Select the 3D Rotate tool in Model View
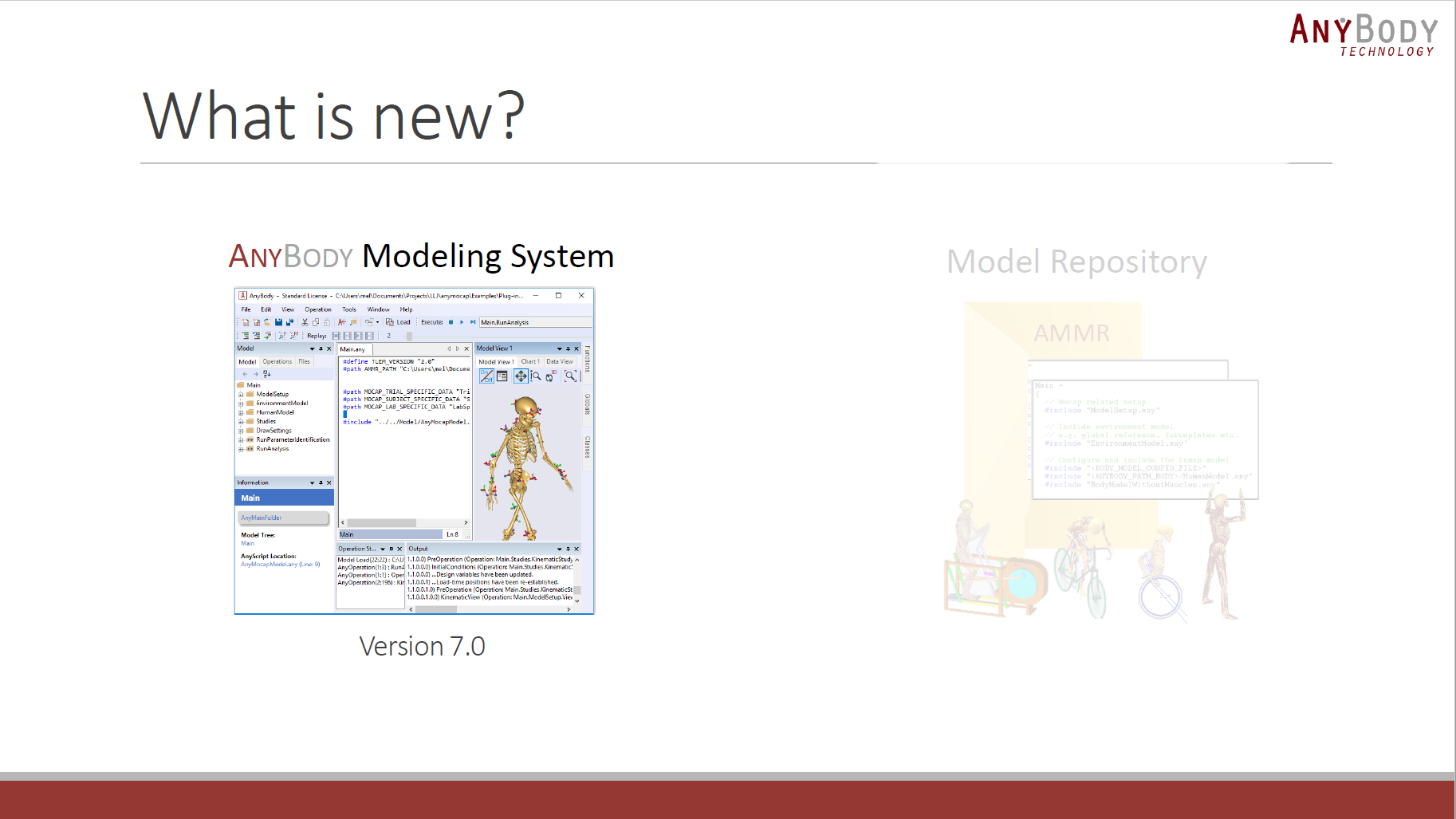The width and height of the screenshot is (1456, 819). point(552,376)
